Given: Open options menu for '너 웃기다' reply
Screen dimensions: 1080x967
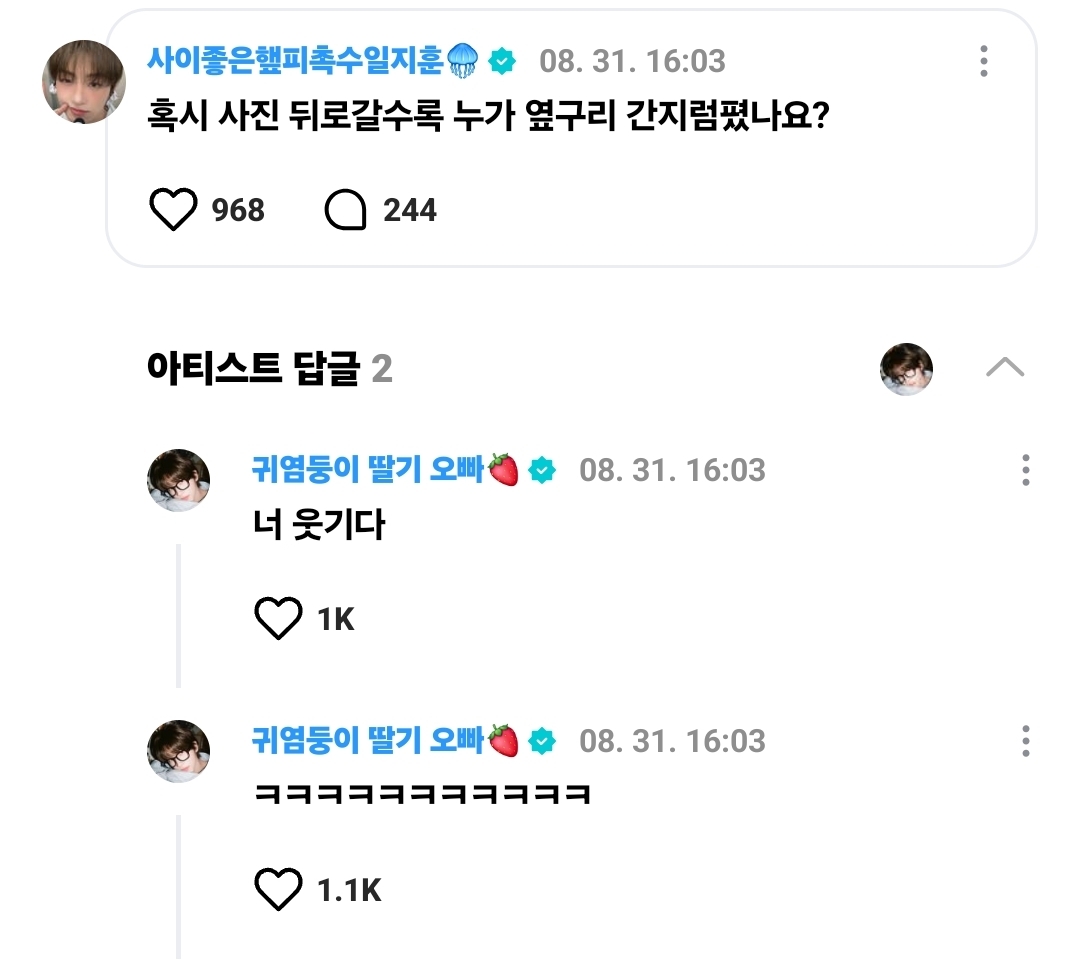Looking at the screenshot, I should [x=1025, y=470].
